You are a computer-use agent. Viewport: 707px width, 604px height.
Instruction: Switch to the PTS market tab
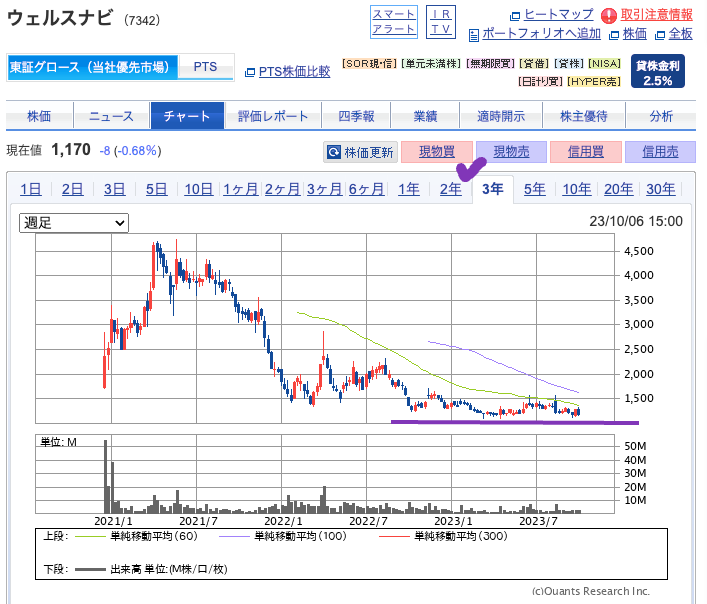click(206, 67)
